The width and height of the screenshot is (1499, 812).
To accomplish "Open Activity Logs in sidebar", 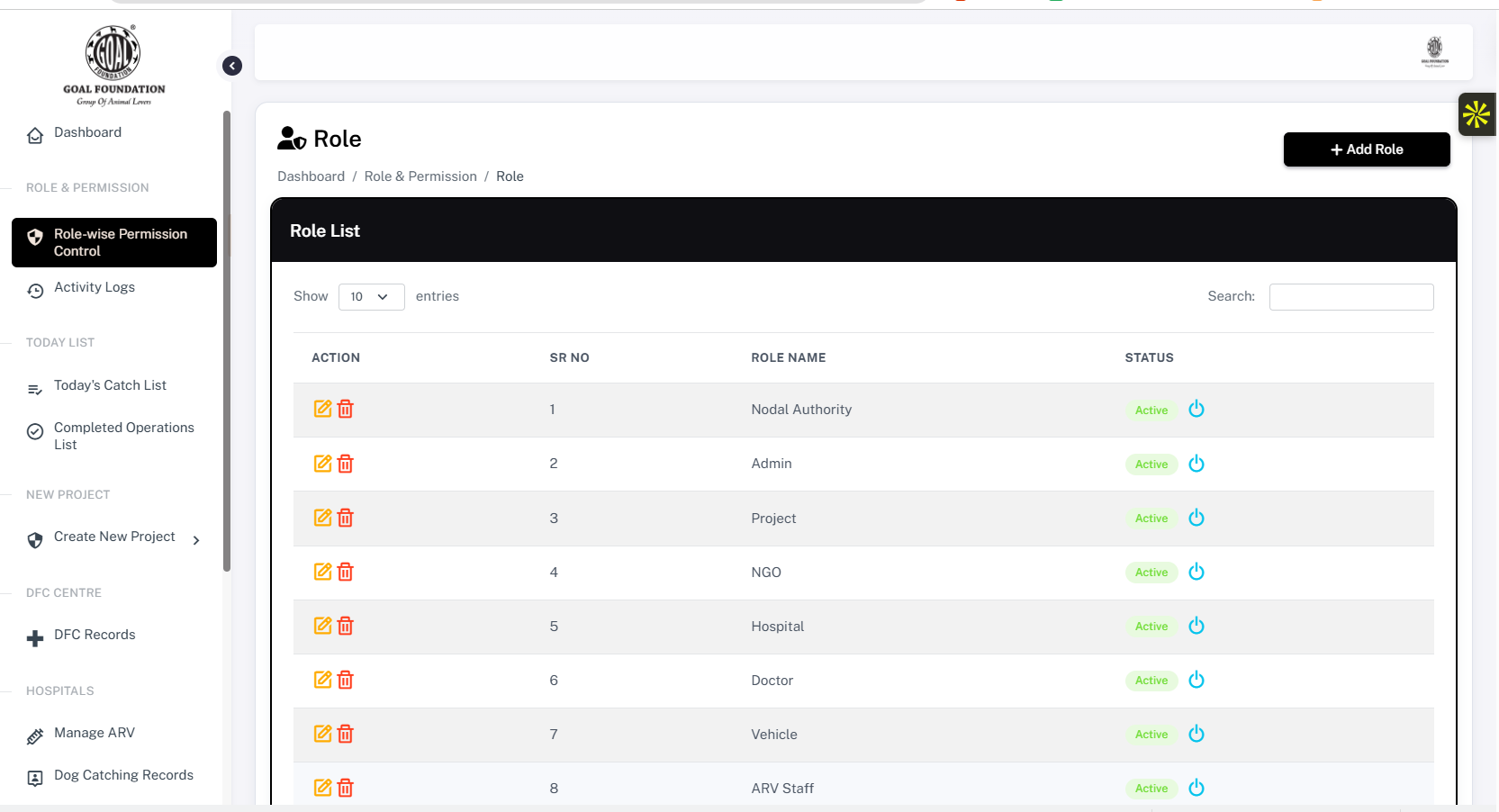I will [95, 288].
